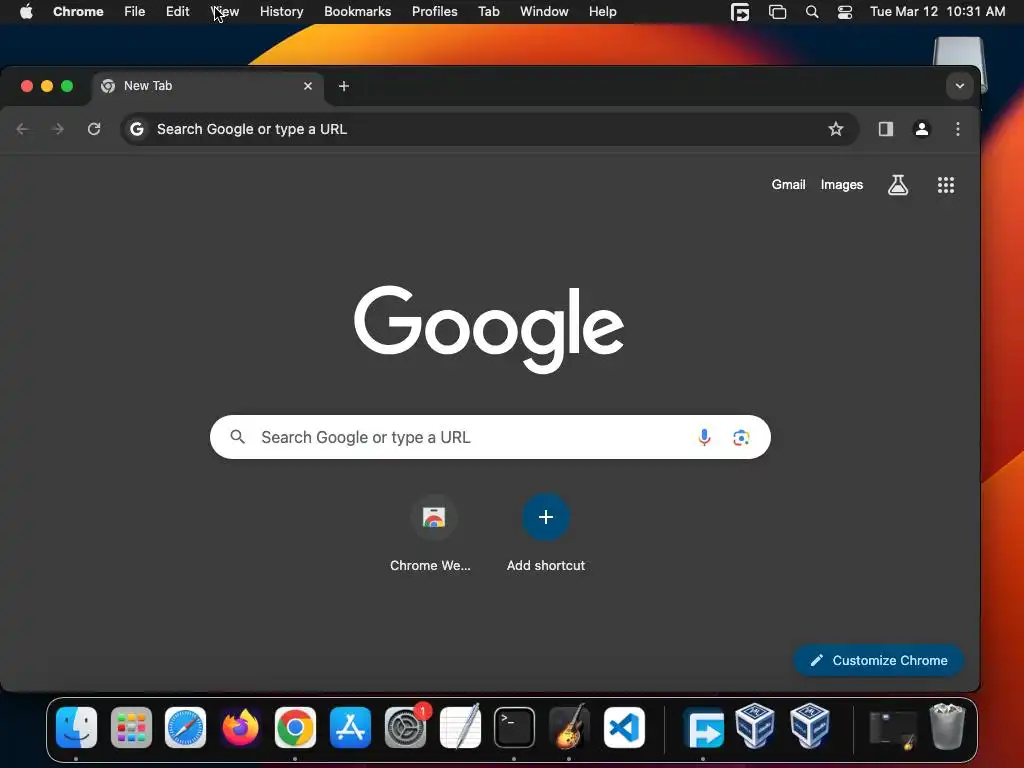This screenshot has height=768, width=1024.
Task: Click the Google logo
Action: pos(489,328)
